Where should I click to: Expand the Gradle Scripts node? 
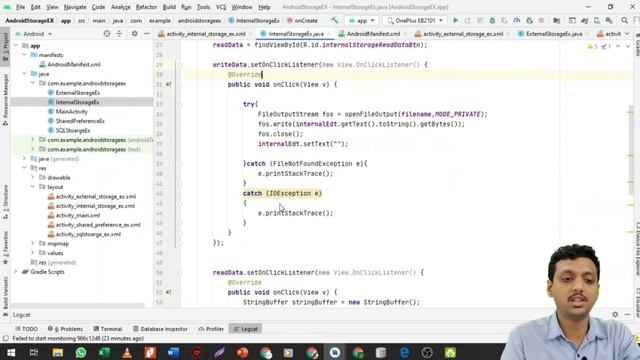16,271
